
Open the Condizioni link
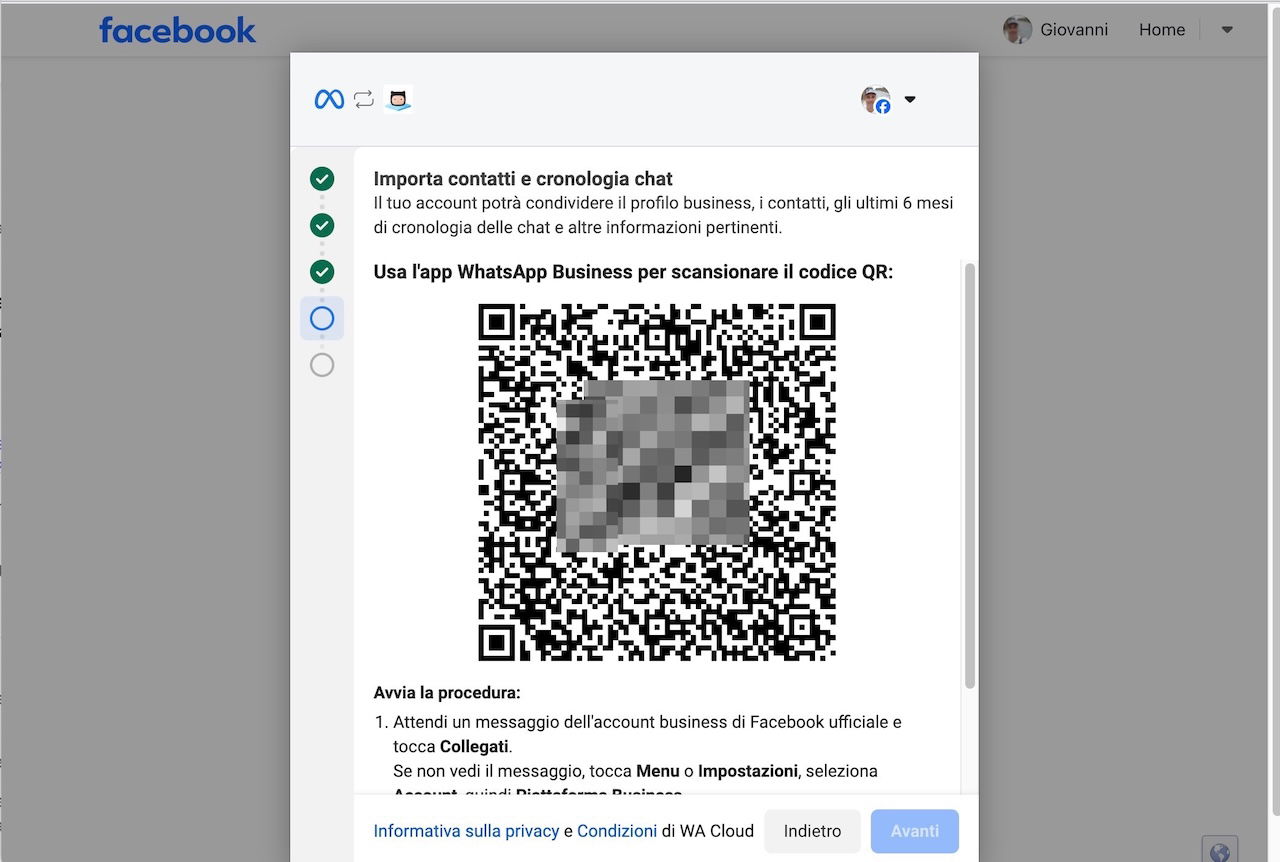pos(617,831)
